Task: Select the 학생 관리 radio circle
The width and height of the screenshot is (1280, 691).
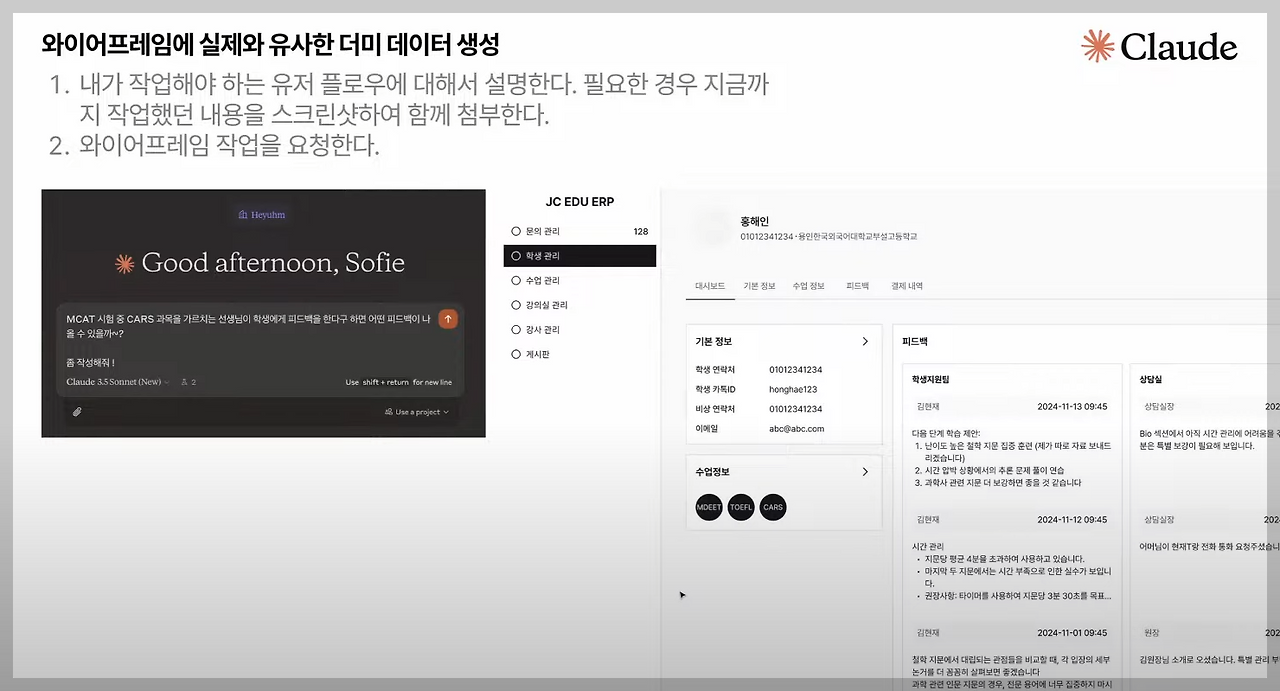Action: tap(516, 256)
